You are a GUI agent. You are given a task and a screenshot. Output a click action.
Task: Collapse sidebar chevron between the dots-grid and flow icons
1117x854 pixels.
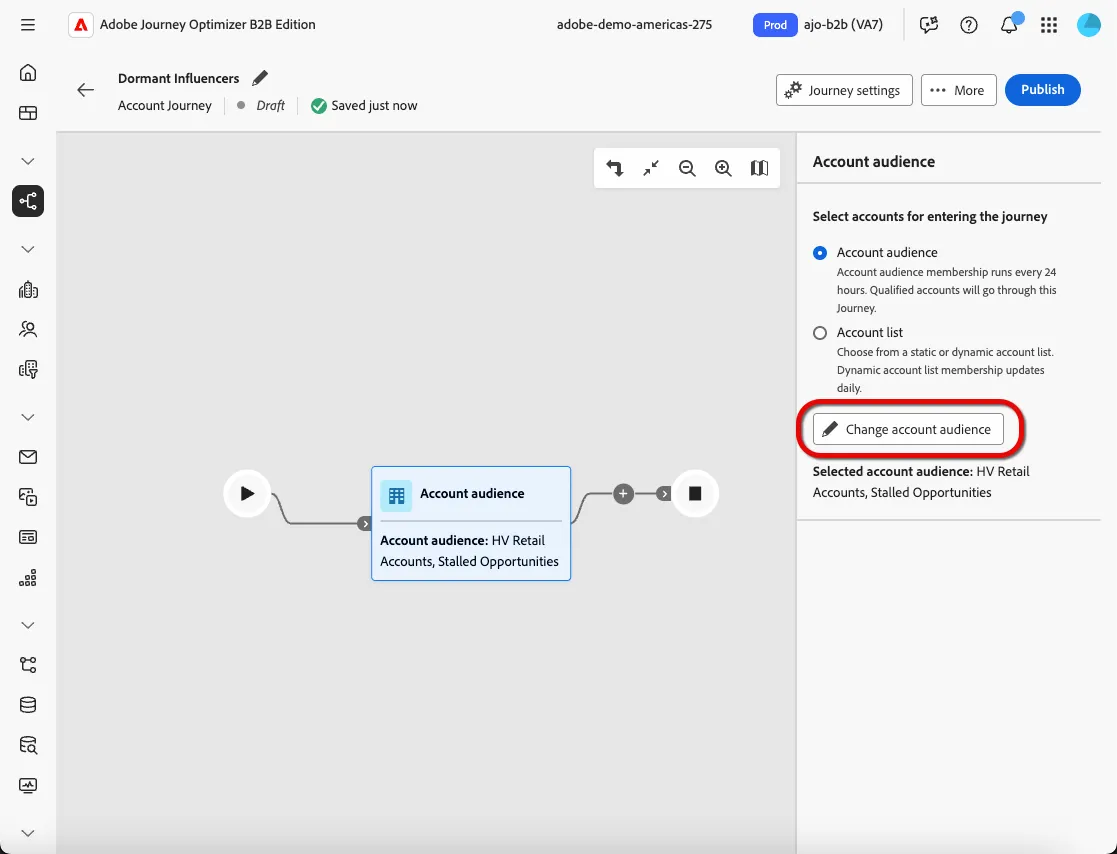(x=28, y=625)
